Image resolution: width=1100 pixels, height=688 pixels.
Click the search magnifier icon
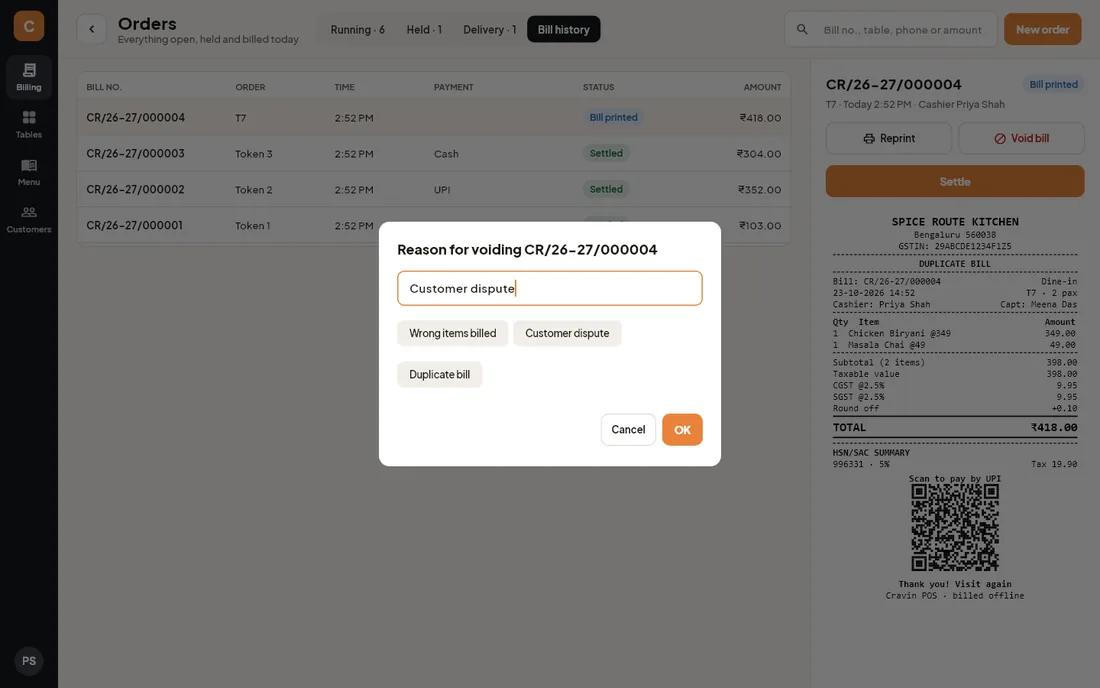[x=802, y=29]
